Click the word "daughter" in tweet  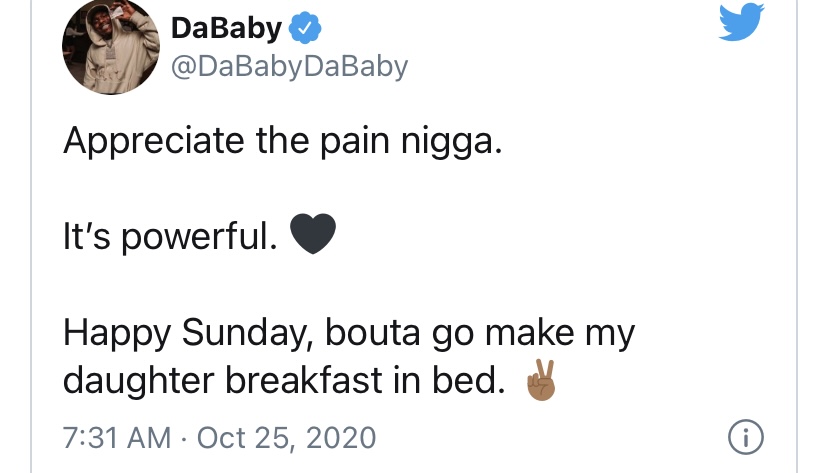click(139, 381)
